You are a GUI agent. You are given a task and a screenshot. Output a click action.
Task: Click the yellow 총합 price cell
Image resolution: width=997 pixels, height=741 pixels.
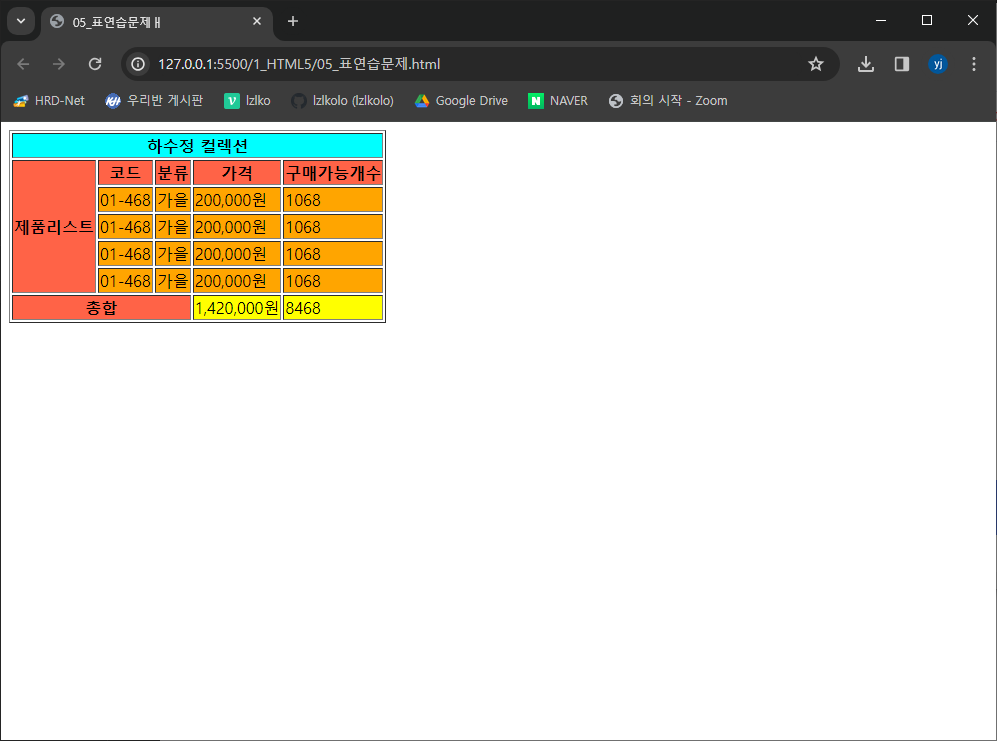click(236, 307)
